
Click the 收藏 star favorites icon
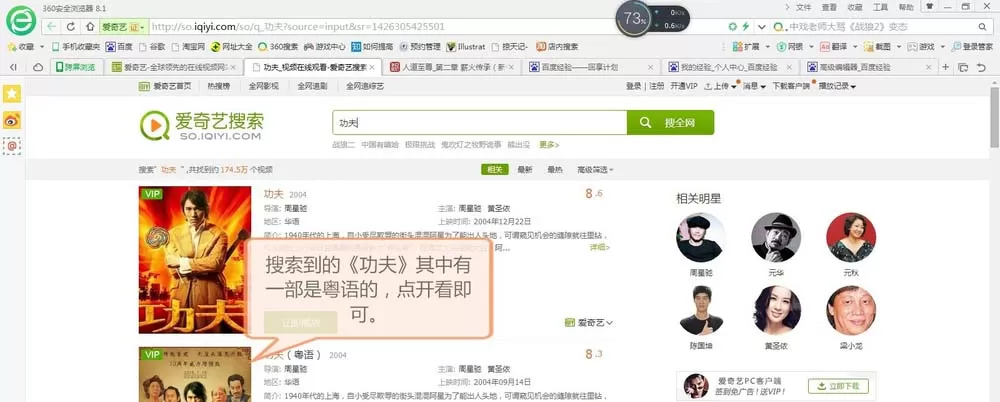point(11,47)
